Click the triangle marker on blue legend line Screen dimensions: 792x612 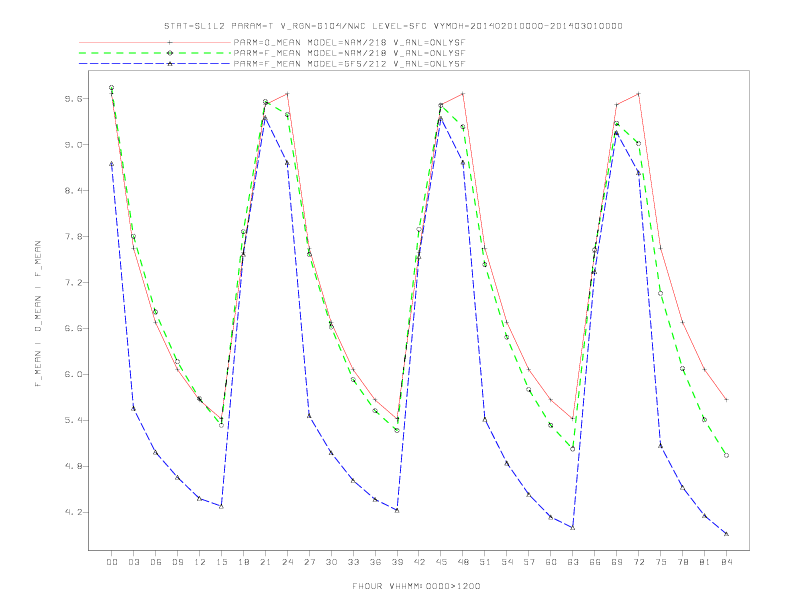tap(170, 64)
